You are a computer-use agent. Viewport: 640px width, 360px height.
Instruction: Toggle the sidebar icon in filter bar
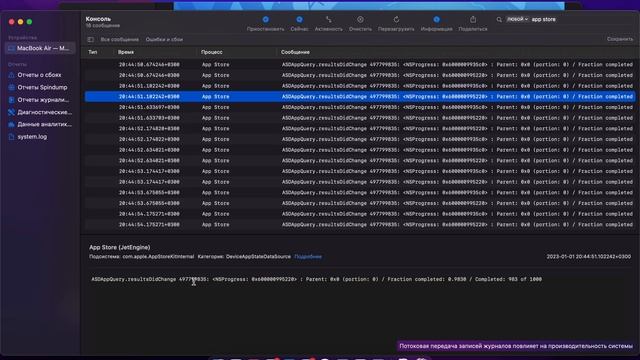point(91,40)
